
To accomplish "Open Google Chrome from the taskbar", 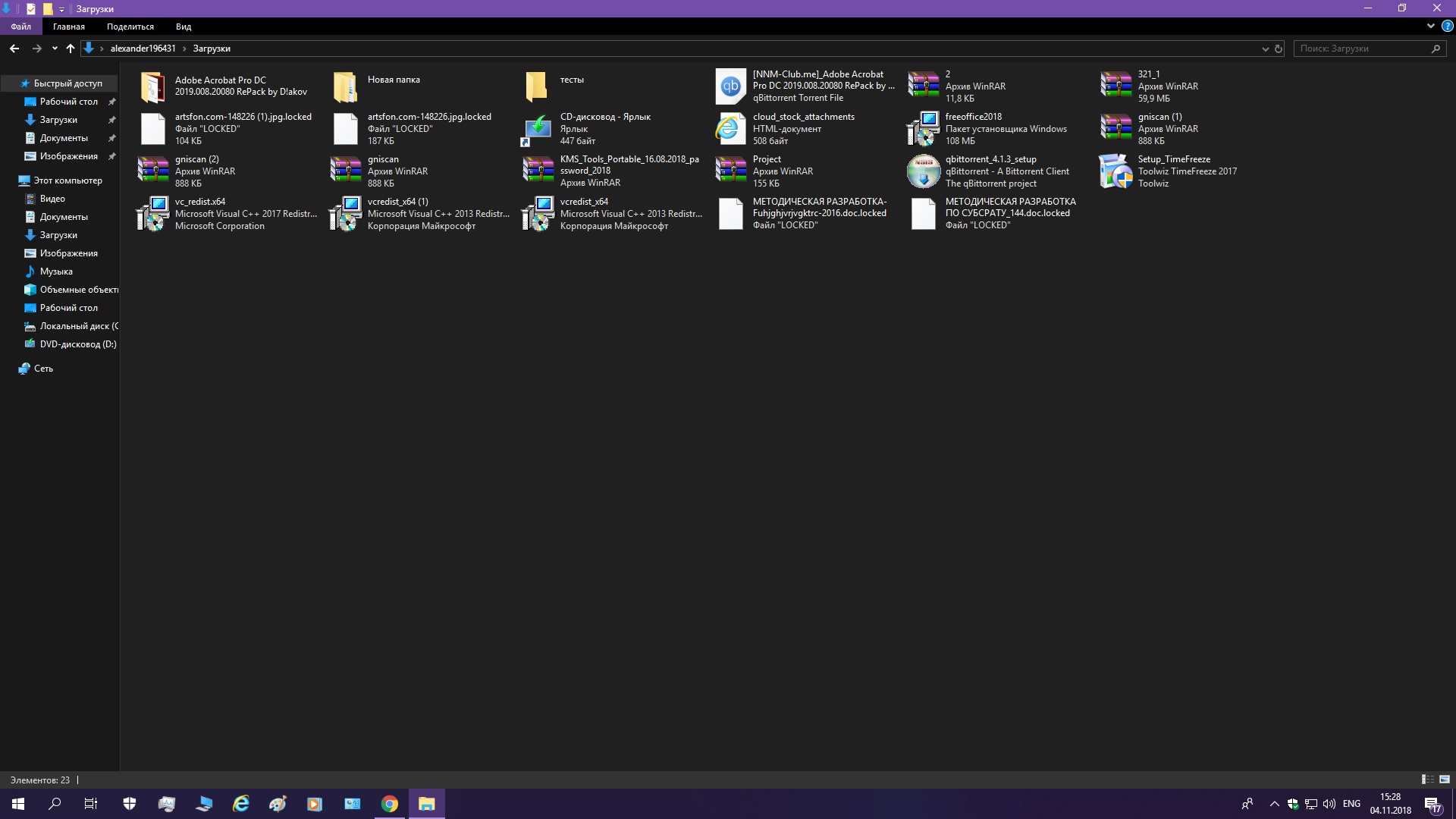I will 390,804.
